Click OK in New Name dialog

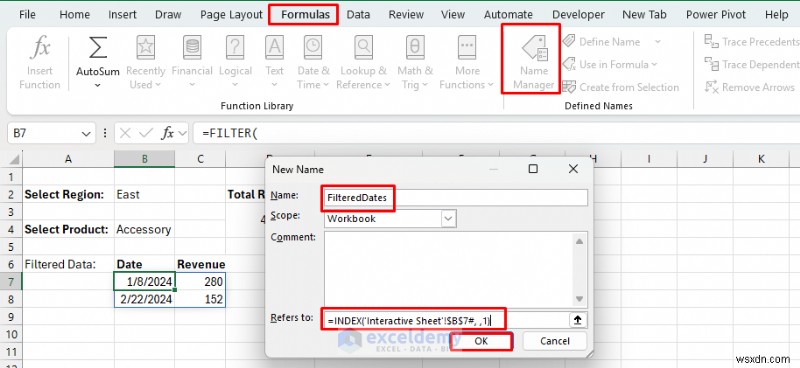click(x=481, y=341)
